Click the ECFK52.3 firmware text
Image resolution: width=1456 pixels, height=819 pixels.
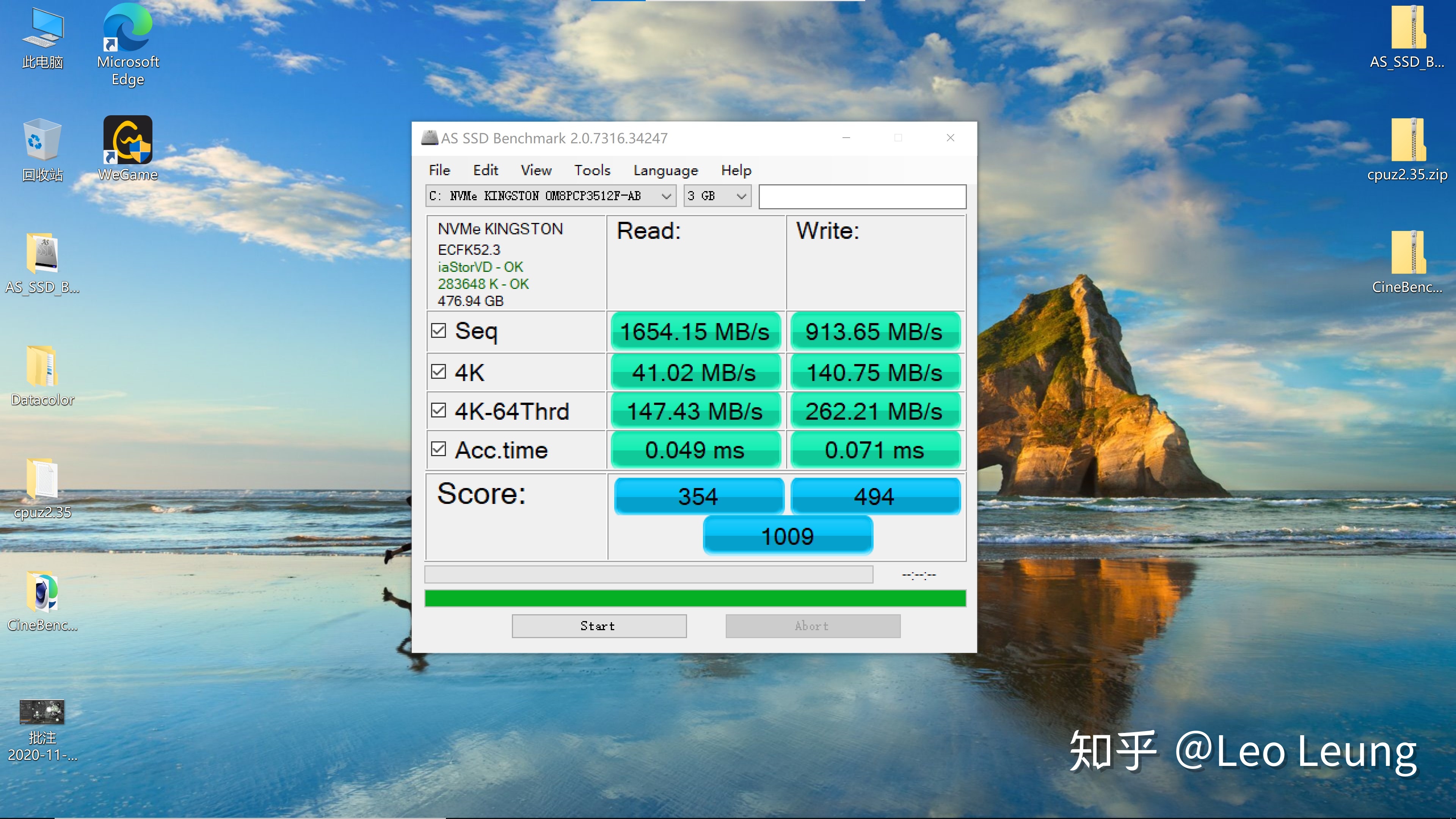coord(469,249)
